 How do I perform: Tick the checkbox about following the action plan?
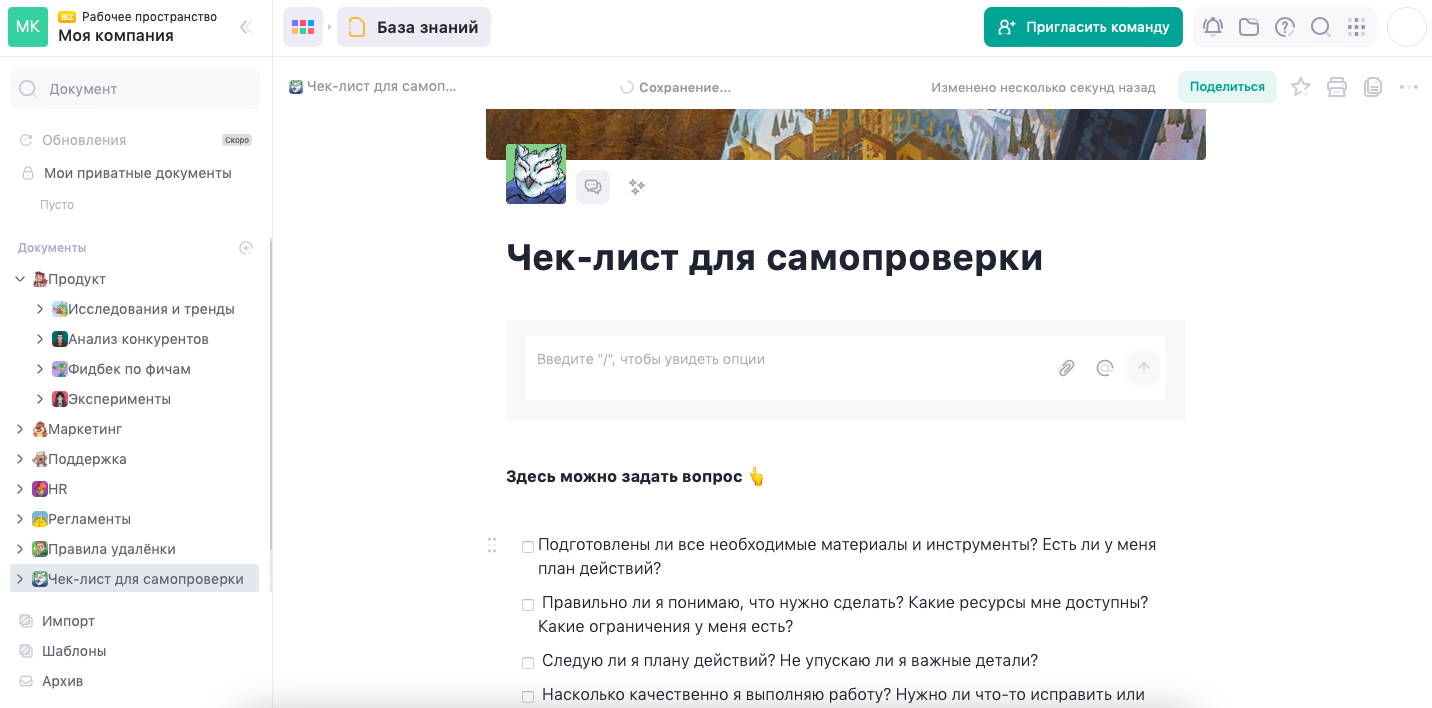point(528,662)
